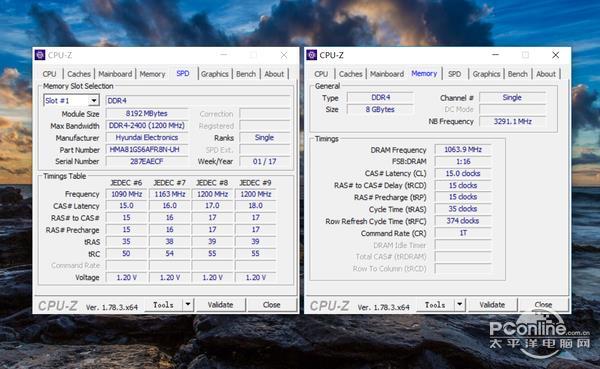Open About tab in left window
The height and width of the screenshot is (369, 600).
click(274, 74)
